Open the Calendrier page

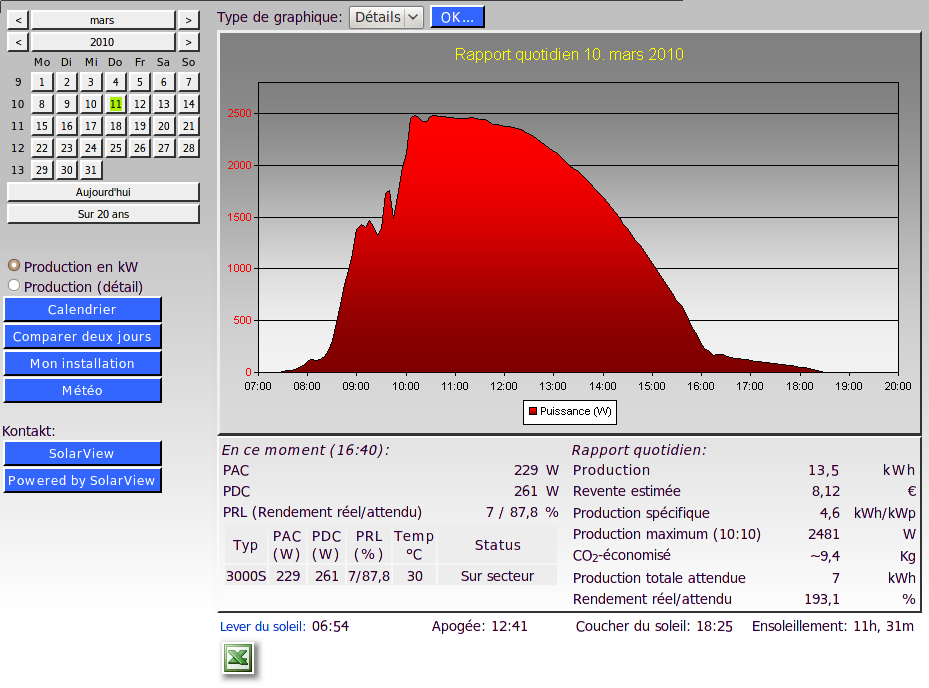(x=82, y=309)
